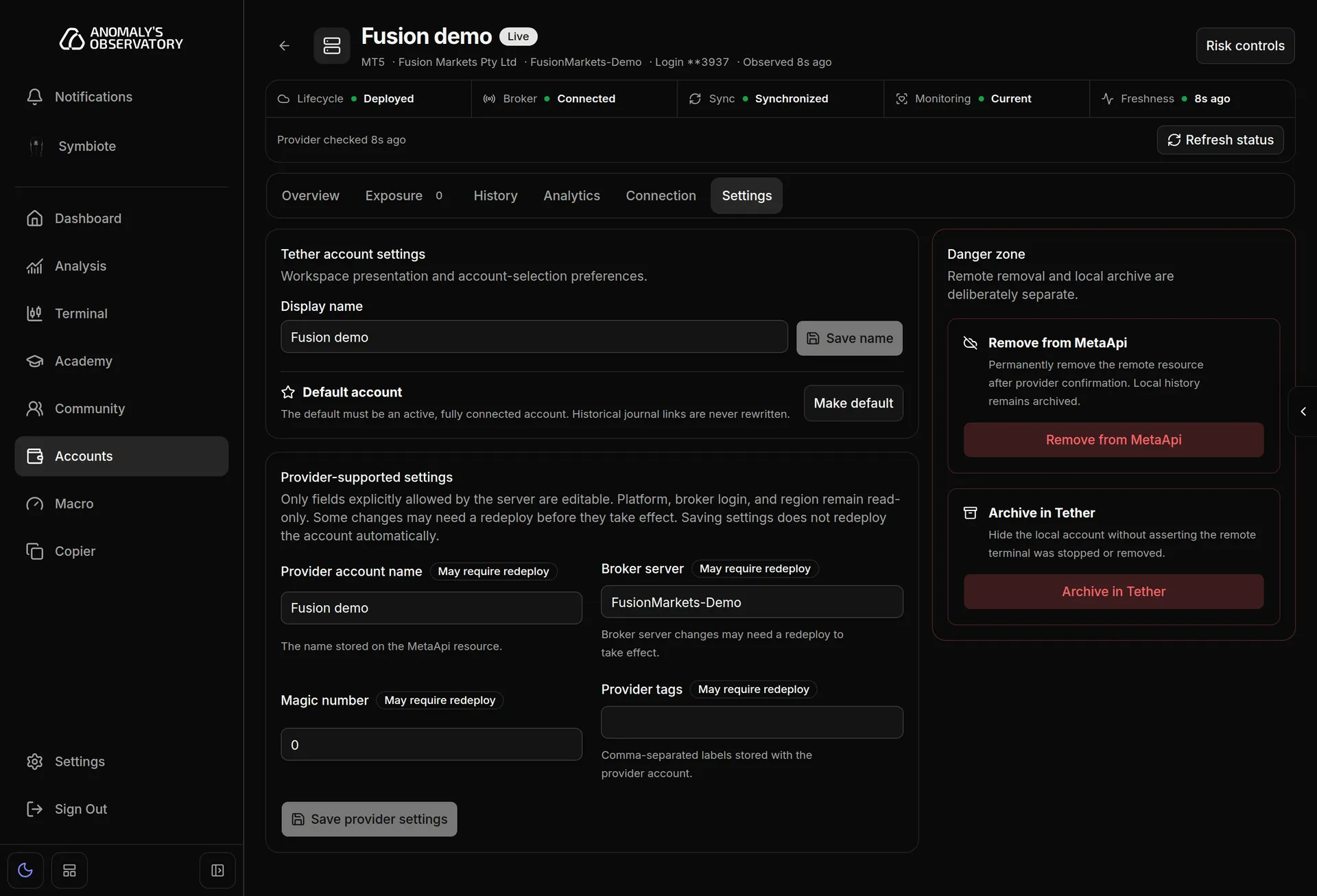The width and height of the screenshot is (1317, 896).
Task: Expand the right-edge side panel chevron
Action: [1303, 412]
